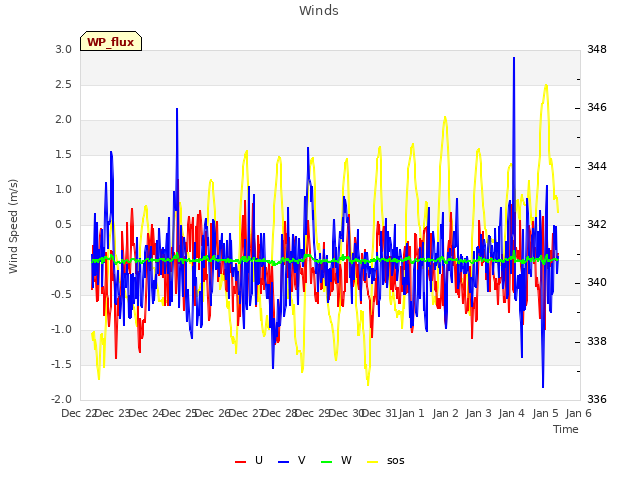Select the 'W' legend label

pyautogui.click(x=346, y=460)
